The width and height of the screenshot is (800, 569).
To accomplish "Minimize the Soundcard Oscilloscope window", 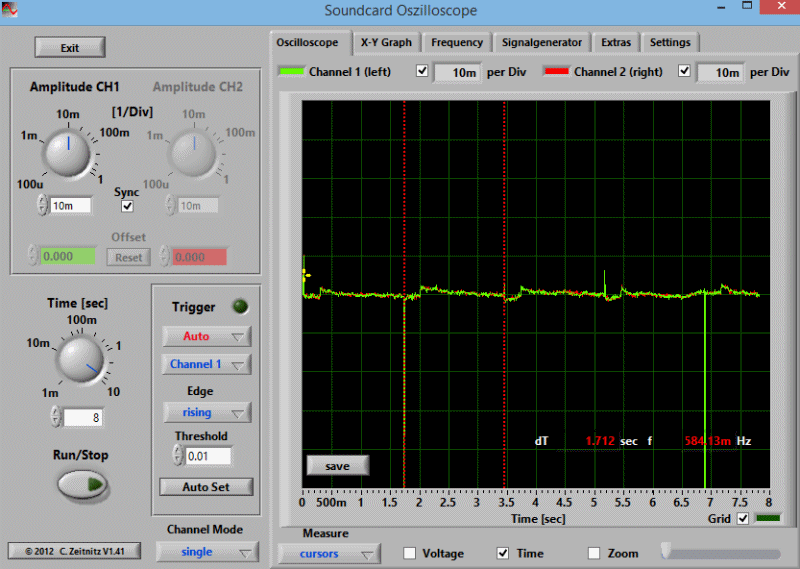I will [721, 7].
